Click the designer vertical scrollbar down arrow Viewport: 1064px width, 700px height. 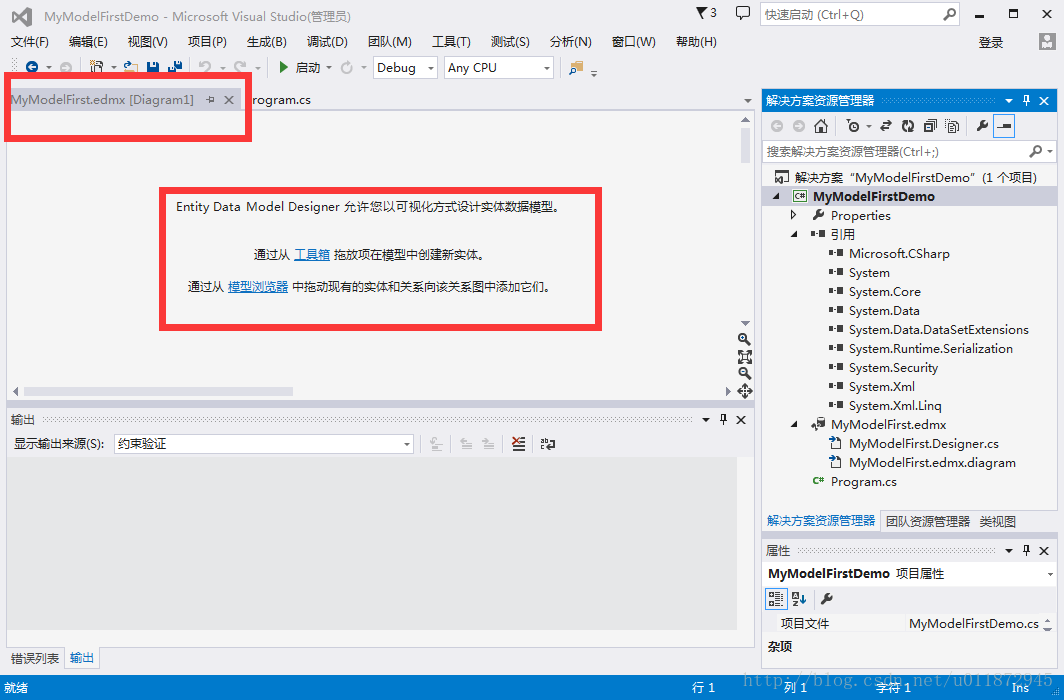click(745, 324)
